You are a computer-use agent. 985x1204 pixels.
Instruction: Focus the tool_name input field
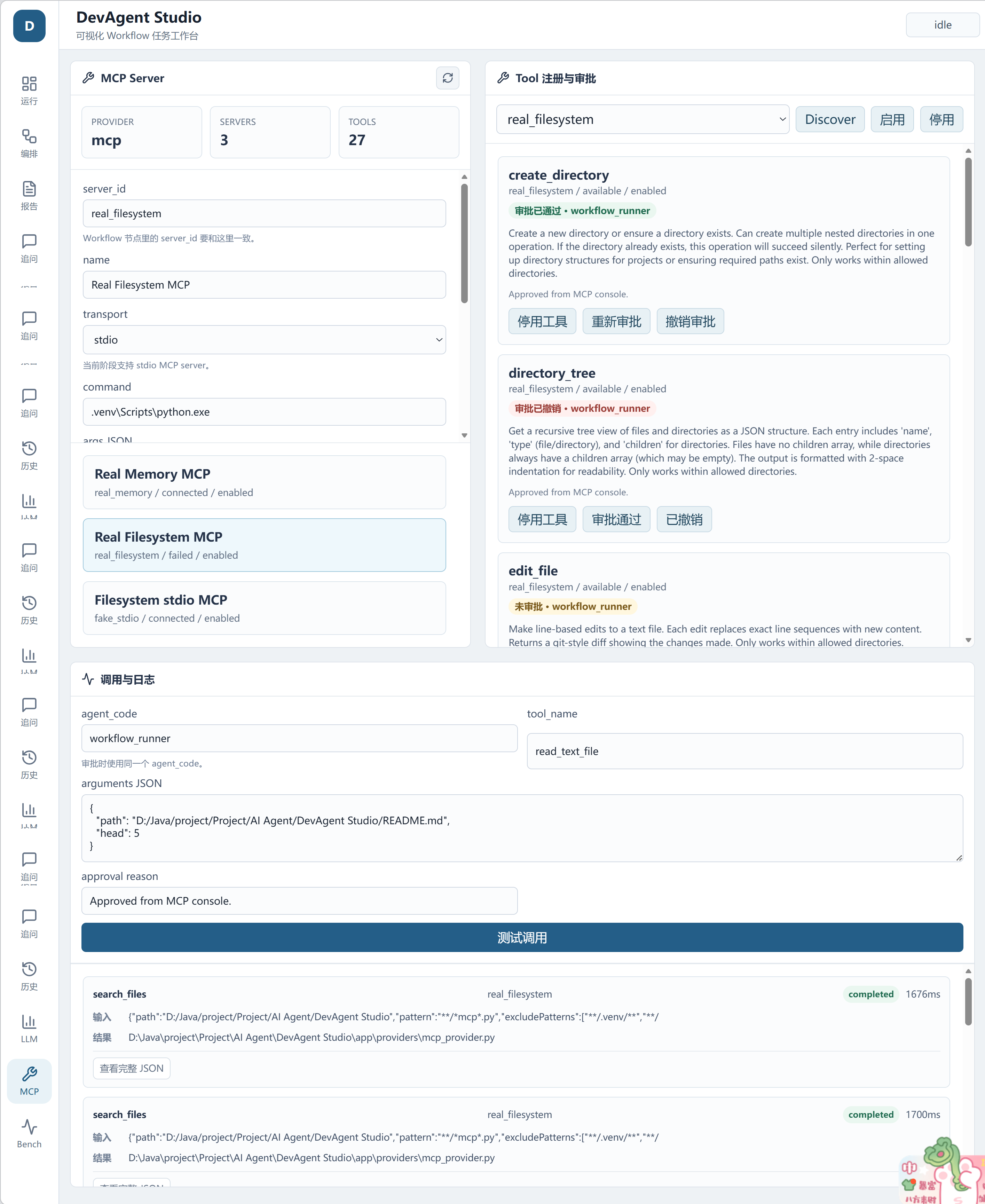pos(744,751)
